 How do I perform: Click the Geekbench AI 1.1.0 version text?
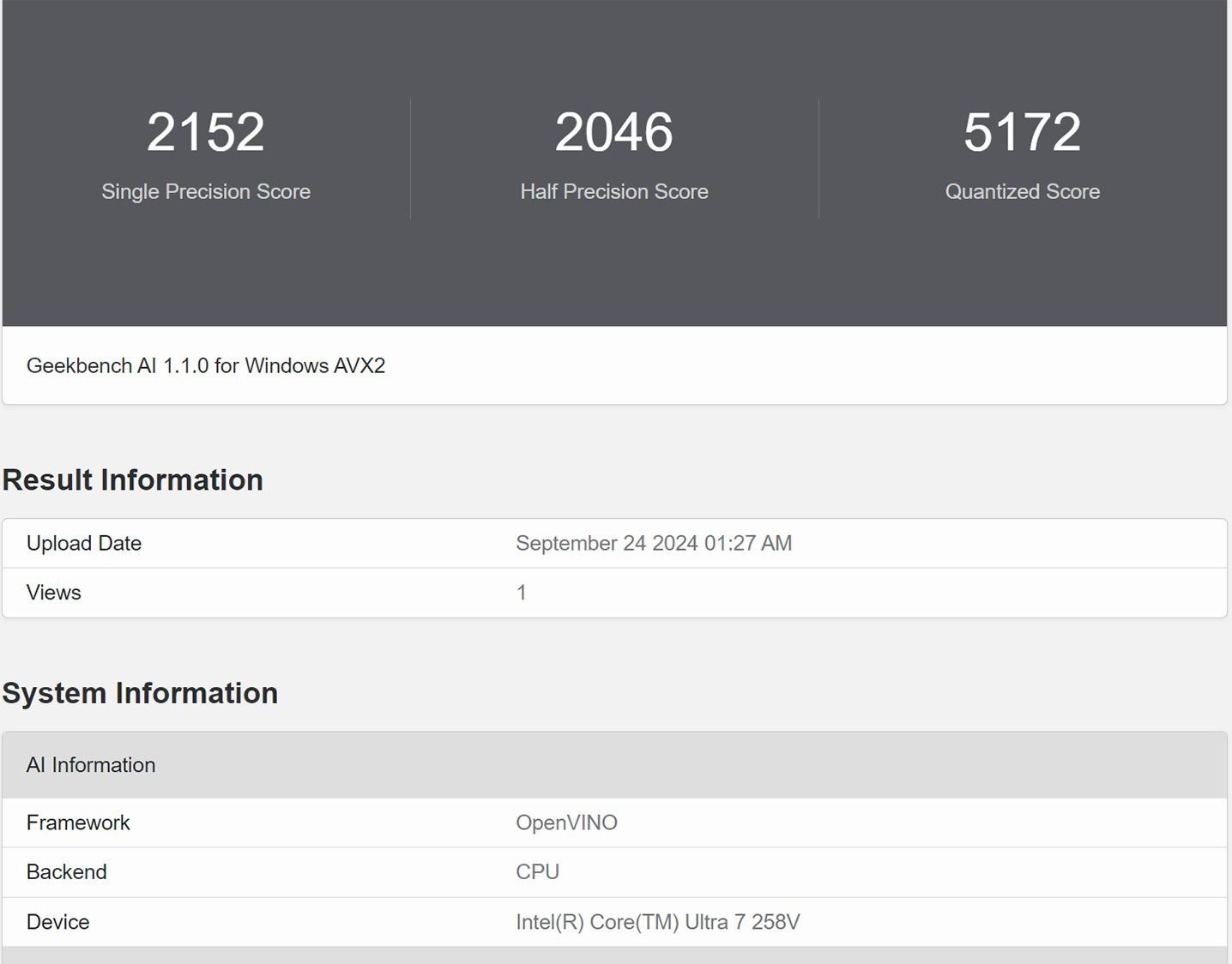[206, 366]
